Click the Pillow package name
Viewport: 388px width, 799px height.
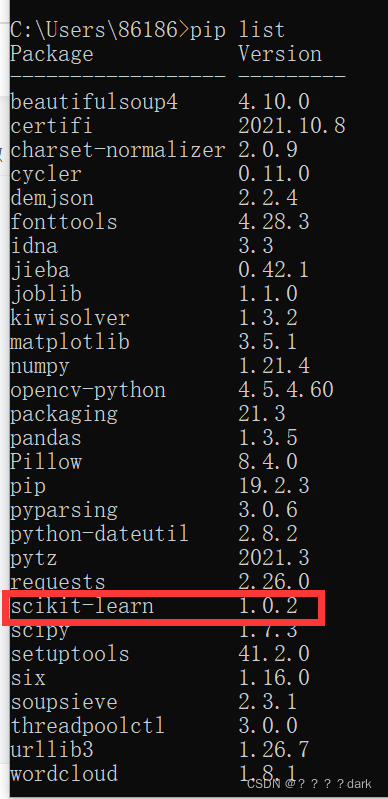[x=46, y=462]
